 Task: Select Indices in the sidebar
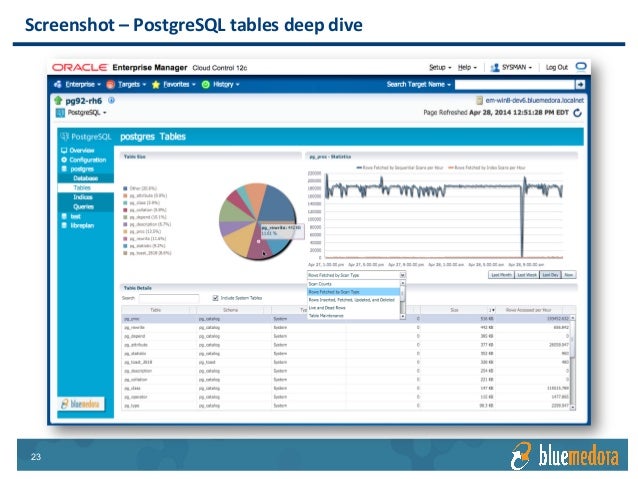click(85, 197)
